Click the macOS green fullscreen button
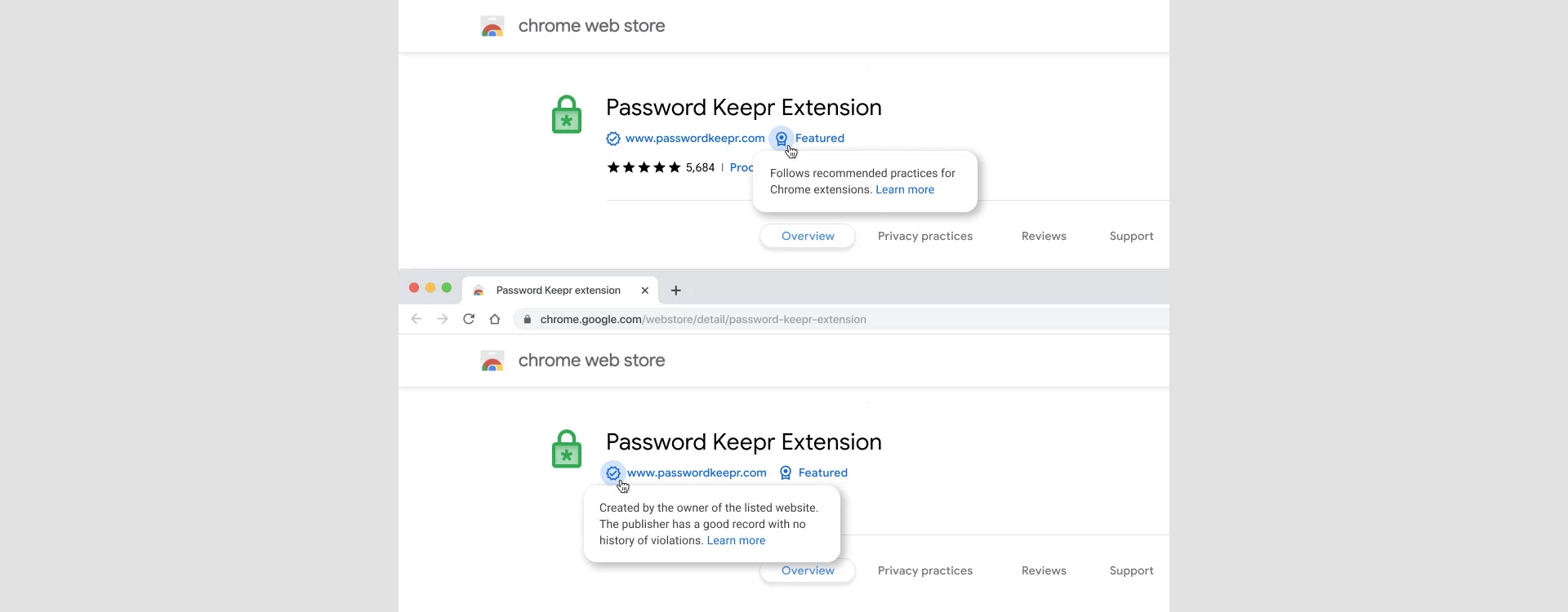Viewport: 1568px width, 612px height. (447, 288)
